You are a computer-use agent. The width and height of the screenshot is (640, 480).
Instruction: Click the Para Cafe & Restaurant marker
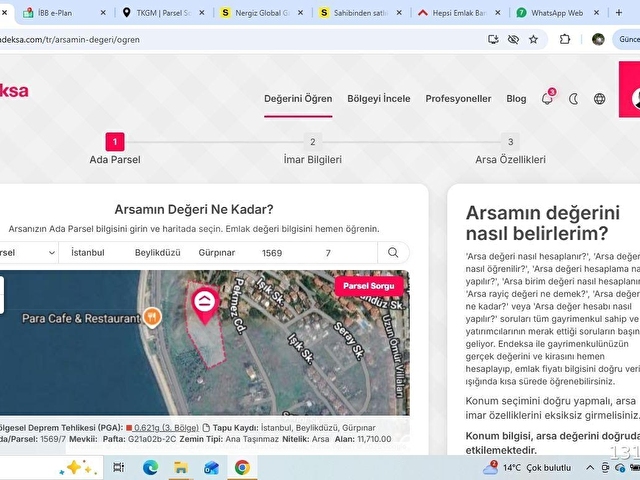152,318
